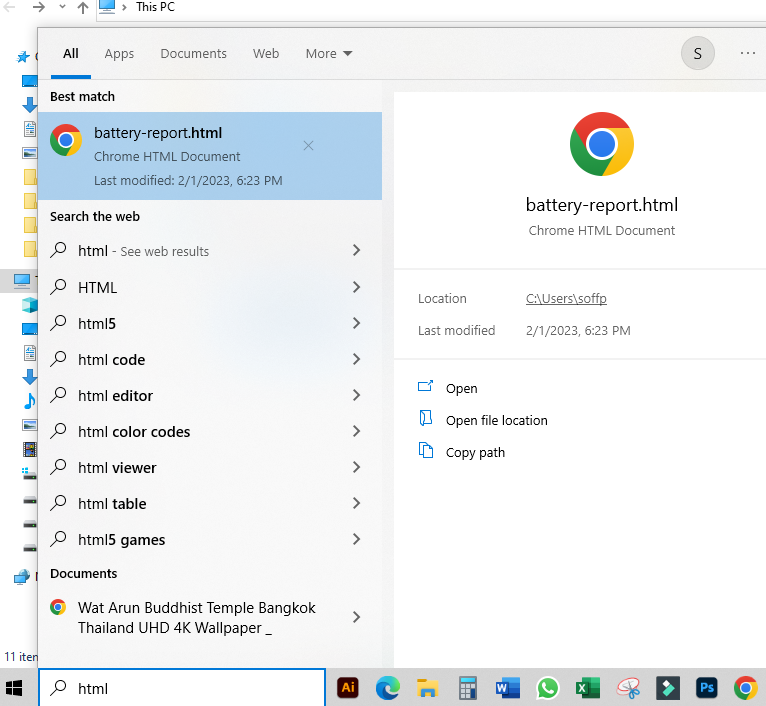766x706 pixels.
Task: Open the More filter dropdown
Action: pyautogui.click(x=329, y=54)
